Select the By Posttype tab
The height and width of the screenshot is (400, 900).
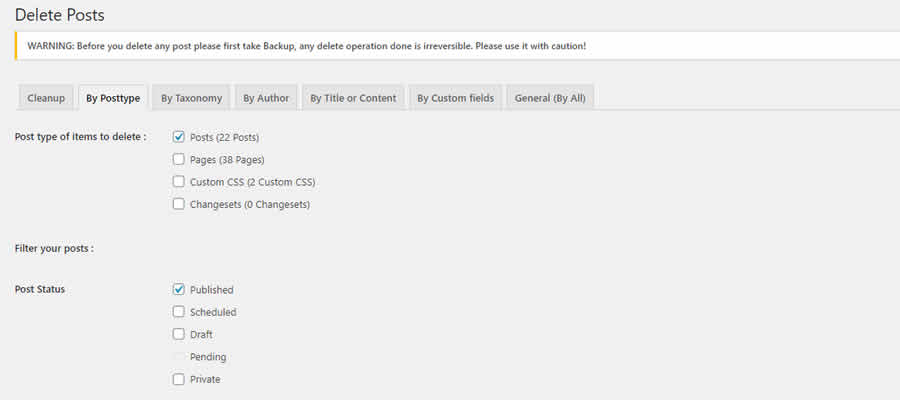(113, 98)
